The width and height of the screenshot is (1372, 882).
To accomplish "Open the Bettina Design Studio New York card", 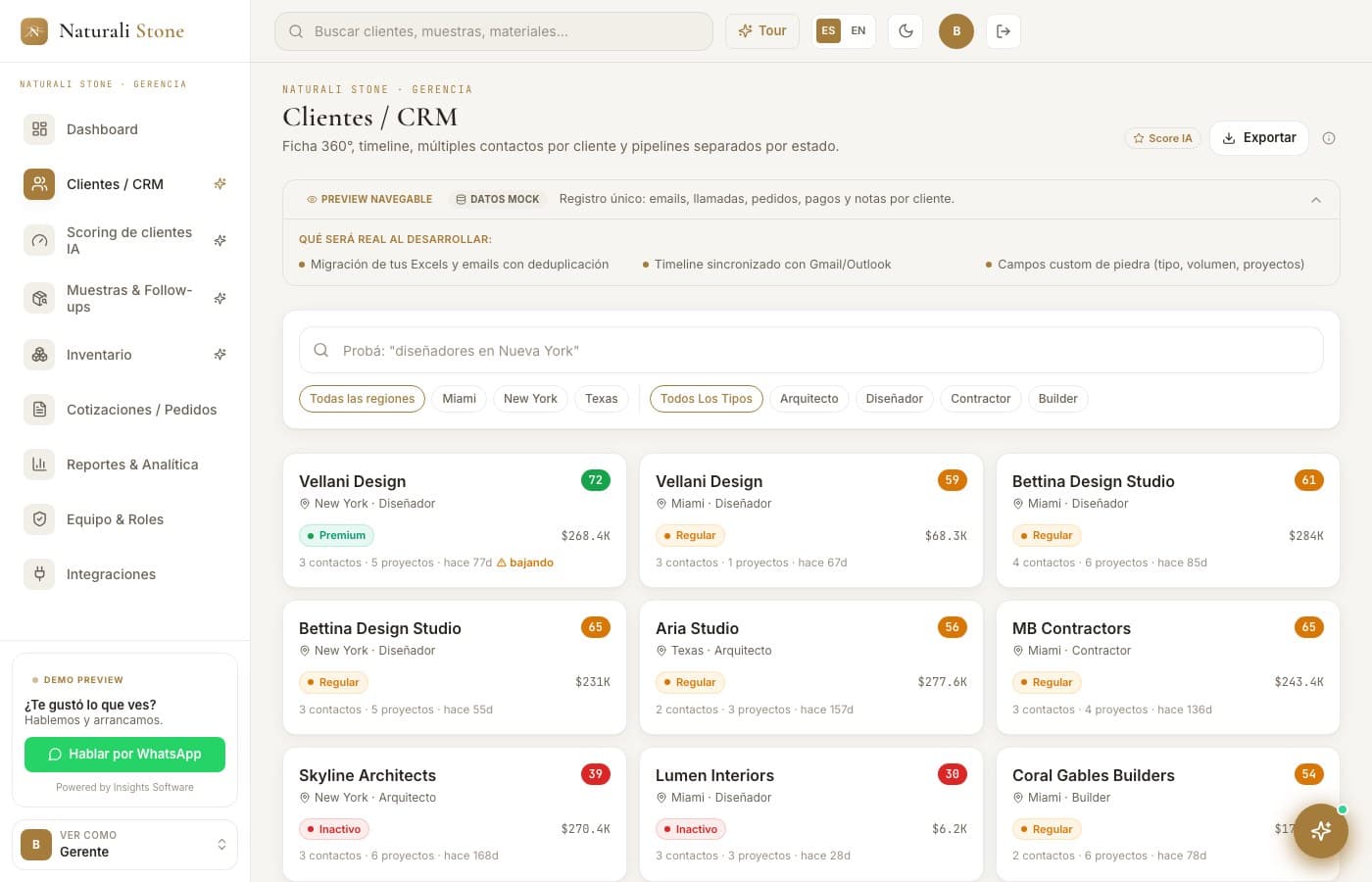I will (455, 667).
